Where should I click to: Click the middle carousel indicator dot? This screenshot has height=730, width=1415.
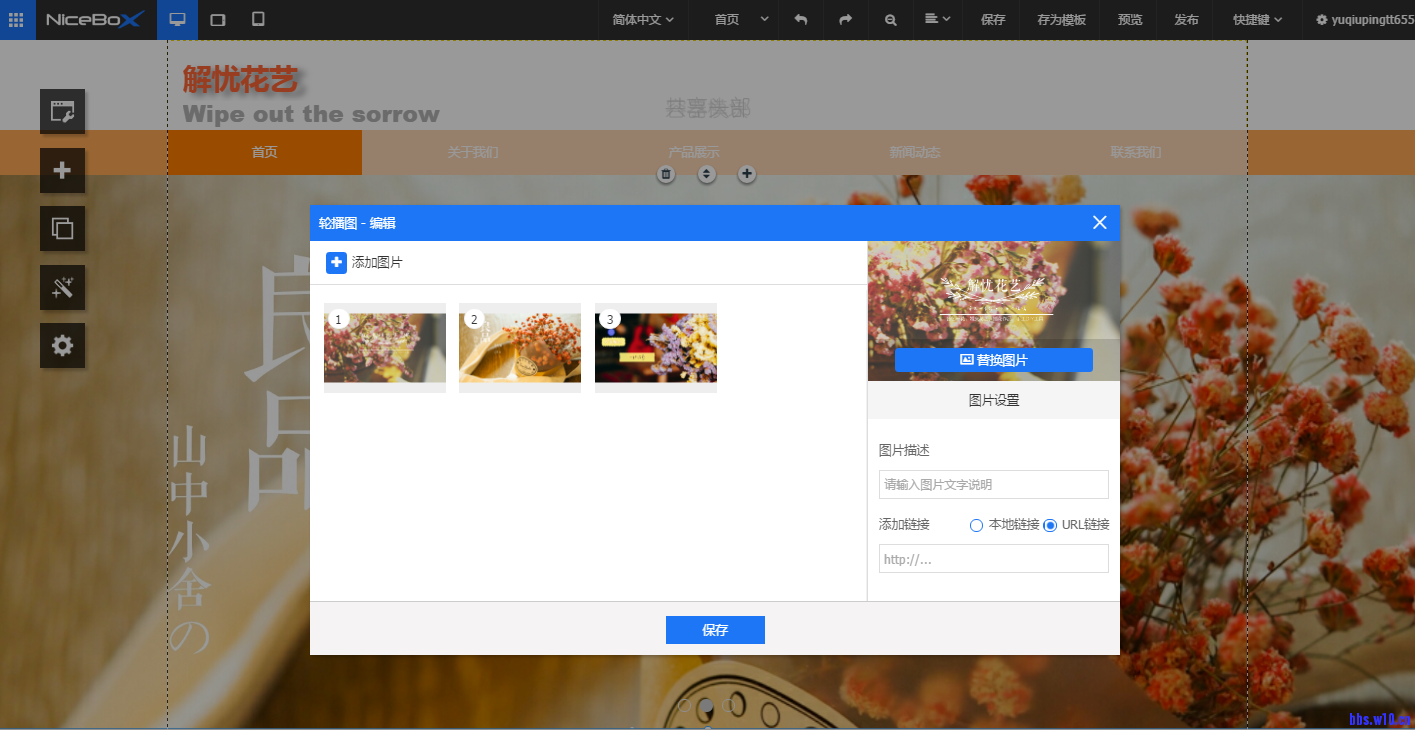point(706,705)
